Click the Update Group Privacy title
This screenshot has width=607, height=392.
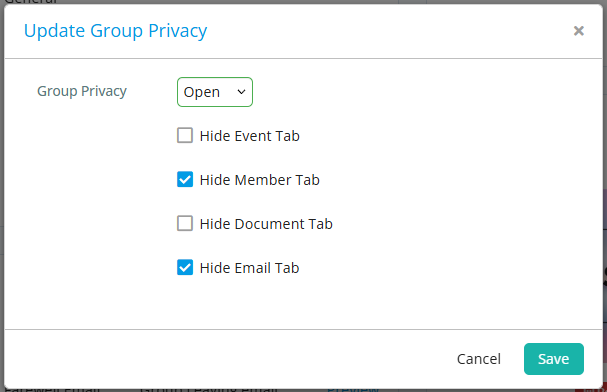pos(115,31)
